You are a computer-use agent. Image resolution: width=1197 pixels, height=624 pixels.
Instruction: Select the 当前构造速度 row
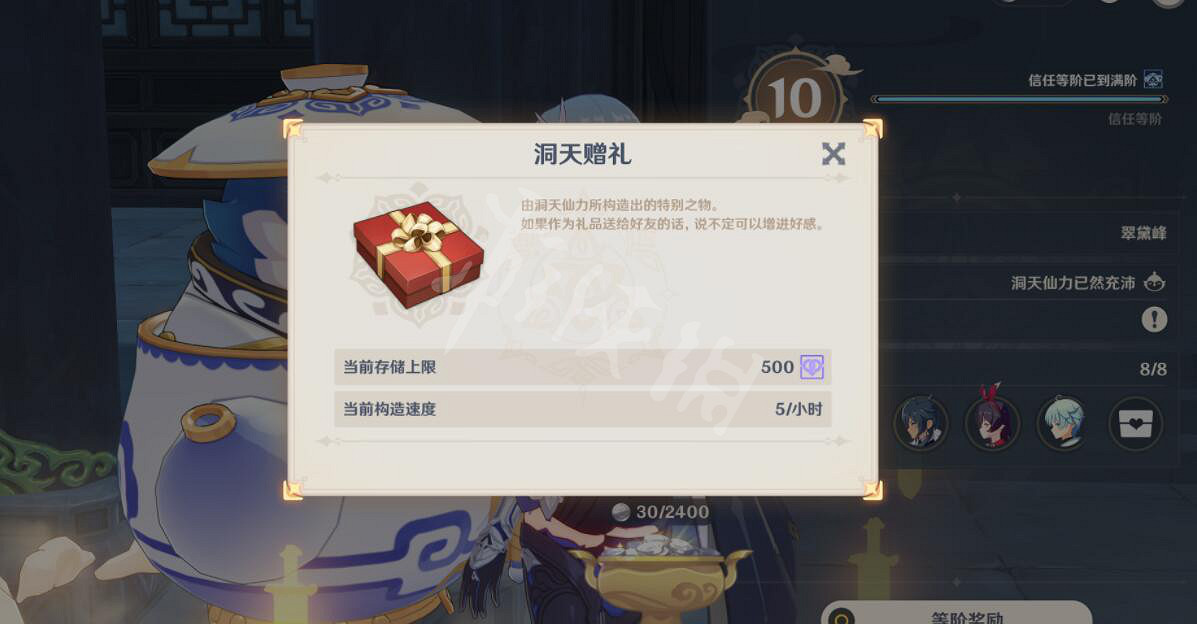click(x=582, y=409)
